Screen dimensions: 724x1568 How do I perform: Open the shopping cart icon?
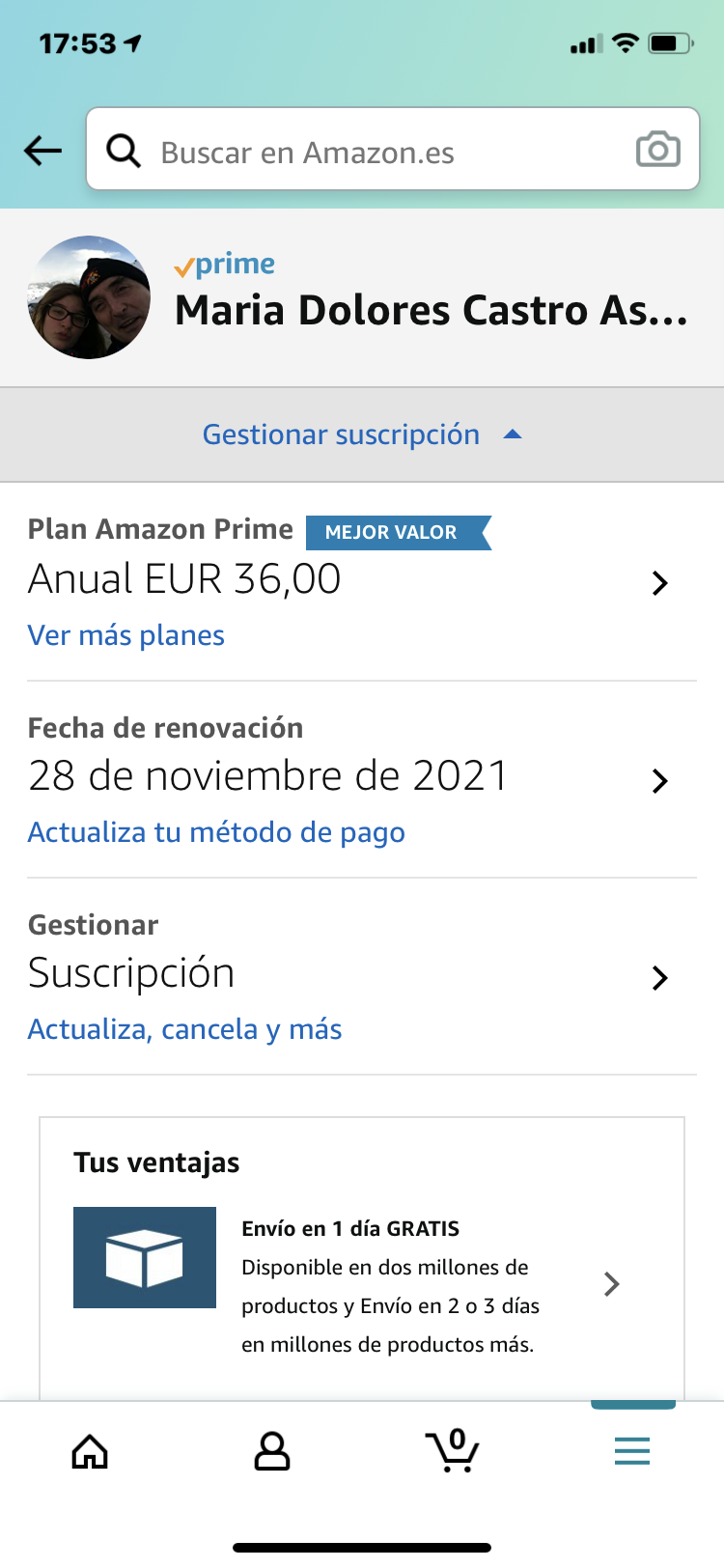click(x=452, y=1450)
